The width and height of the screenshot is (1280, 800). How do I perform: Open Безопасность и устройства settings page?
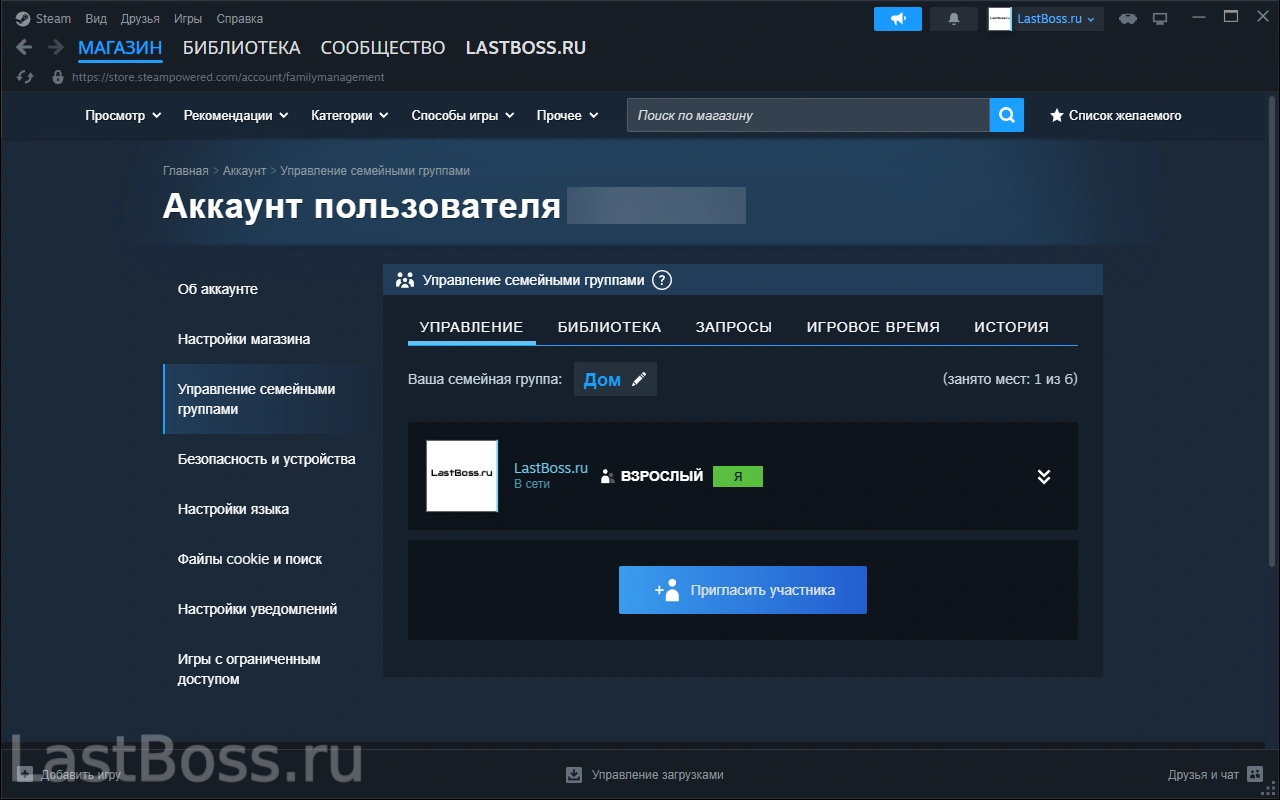point(266,459)
